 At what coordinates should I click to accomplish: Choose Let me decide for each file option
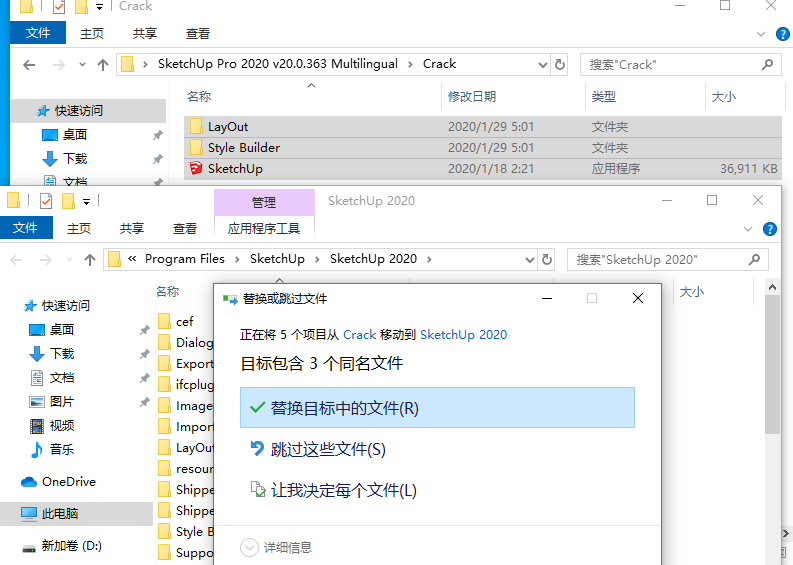pos(333,490)
